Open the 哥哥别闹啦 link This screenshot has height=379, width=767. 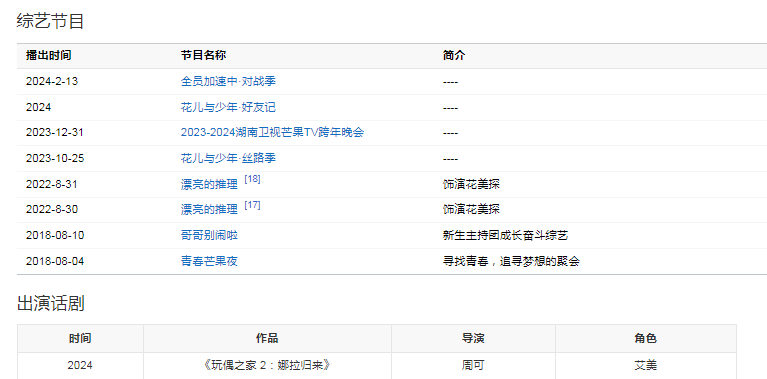pyautogui.click(x=209, y=235)
